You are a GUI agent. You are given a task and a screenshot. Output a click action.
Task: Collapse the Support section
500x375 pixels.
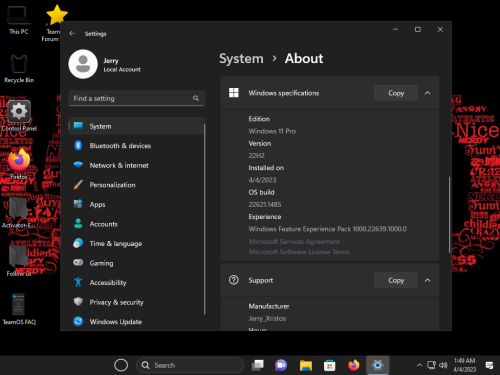tap(428, 280)
